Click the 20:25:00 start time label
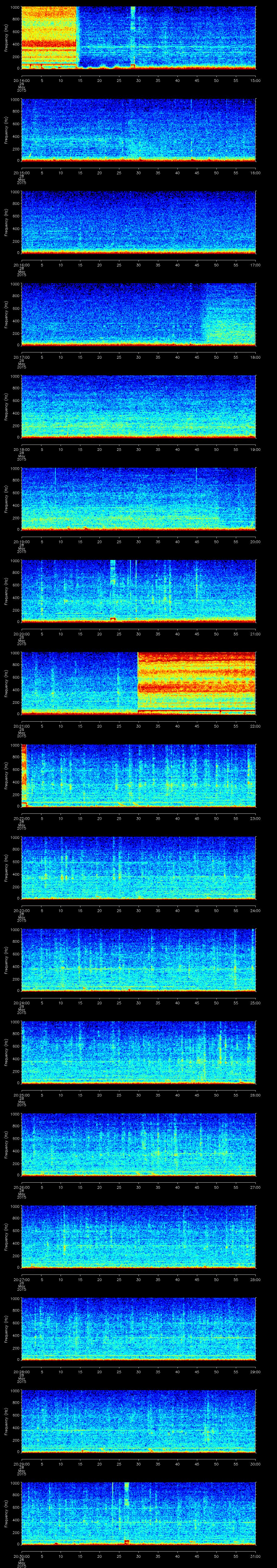Viewport: 277px width, 1568px height. pyautogui.click(x=21, y=1095)
